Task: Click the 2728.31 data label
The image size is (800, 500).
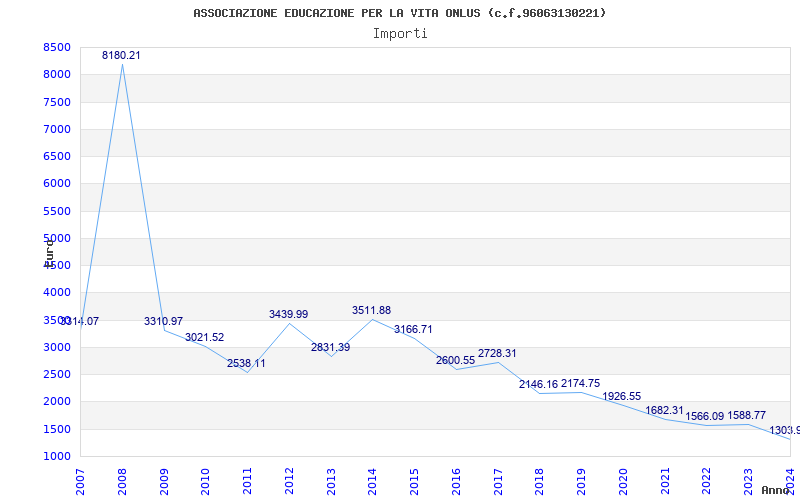Action: pyautogui.click(x=497, y=353)
